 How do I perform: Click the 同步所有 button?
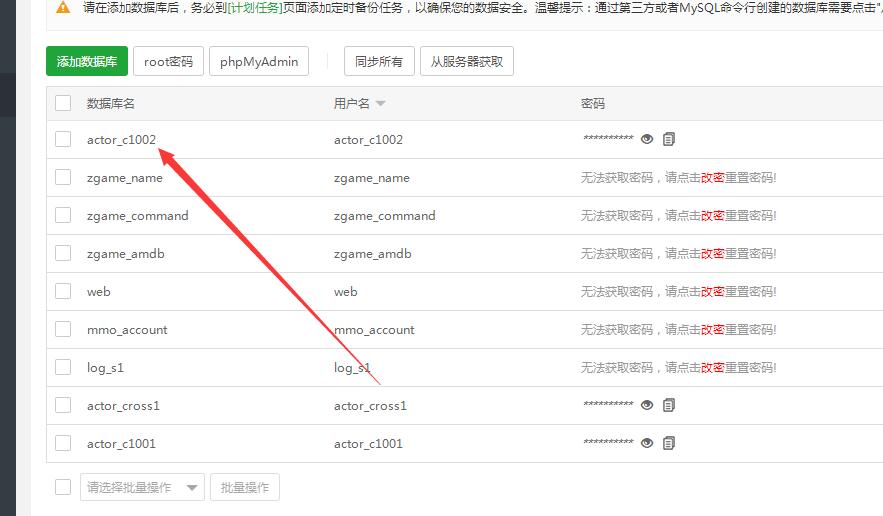[379, 61]
